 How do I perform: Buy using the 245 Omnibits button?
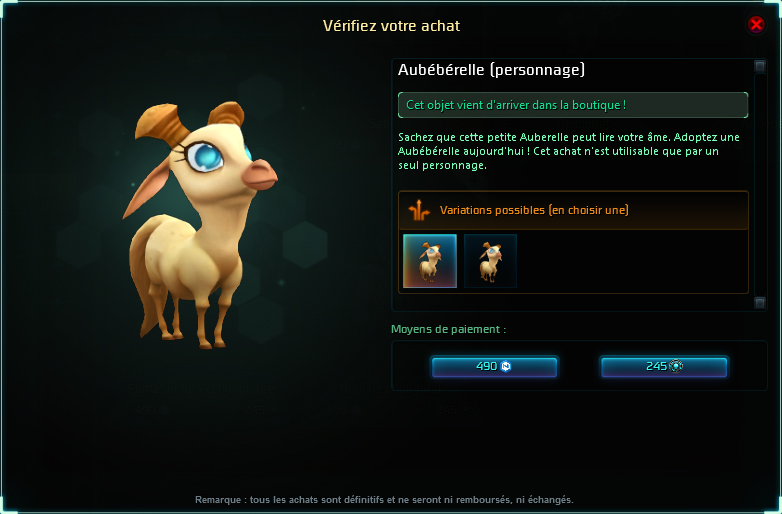[x=664, y=366]
